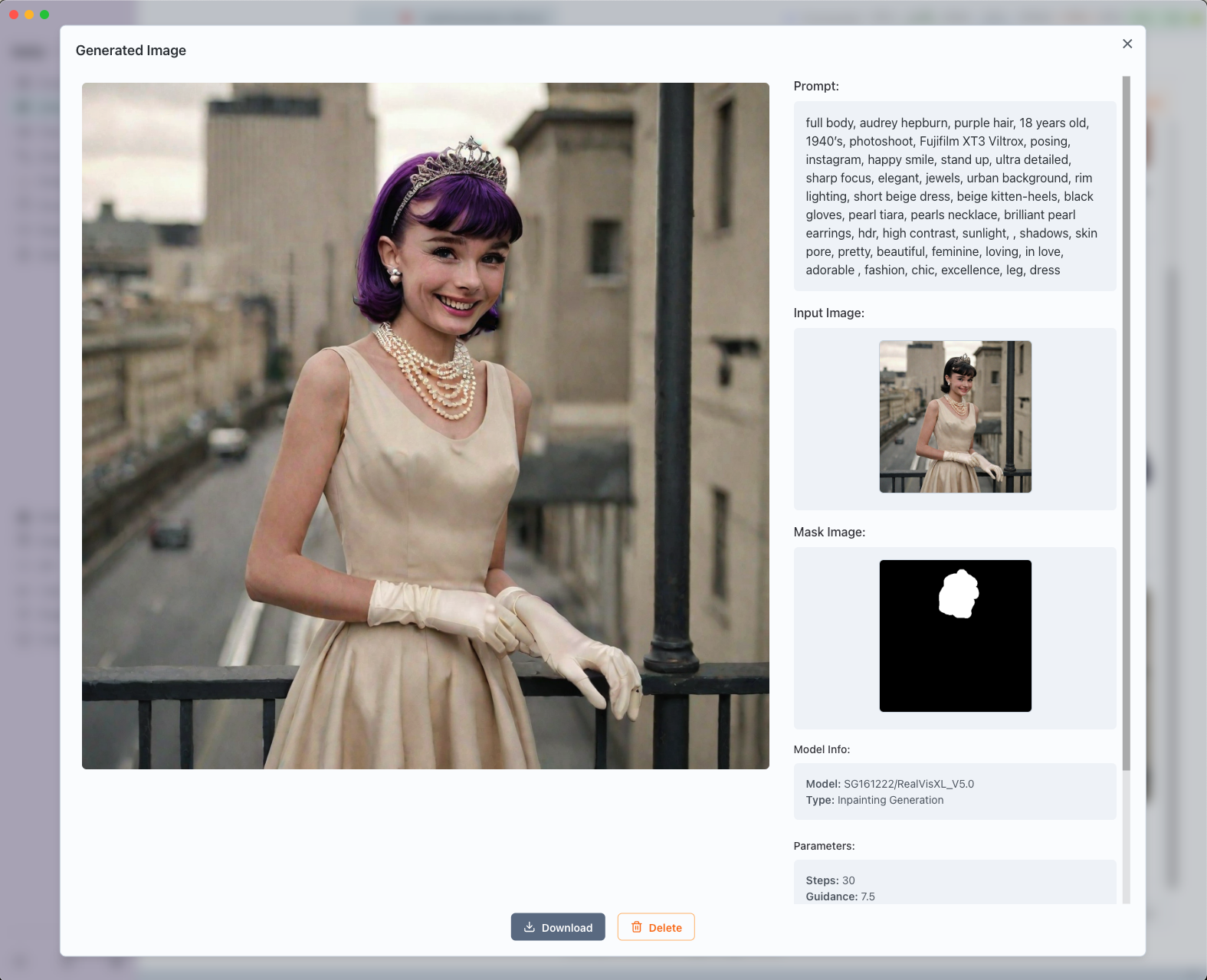Click the orange trash can icon
The image size is (1207, 980).
click(636, 927)
